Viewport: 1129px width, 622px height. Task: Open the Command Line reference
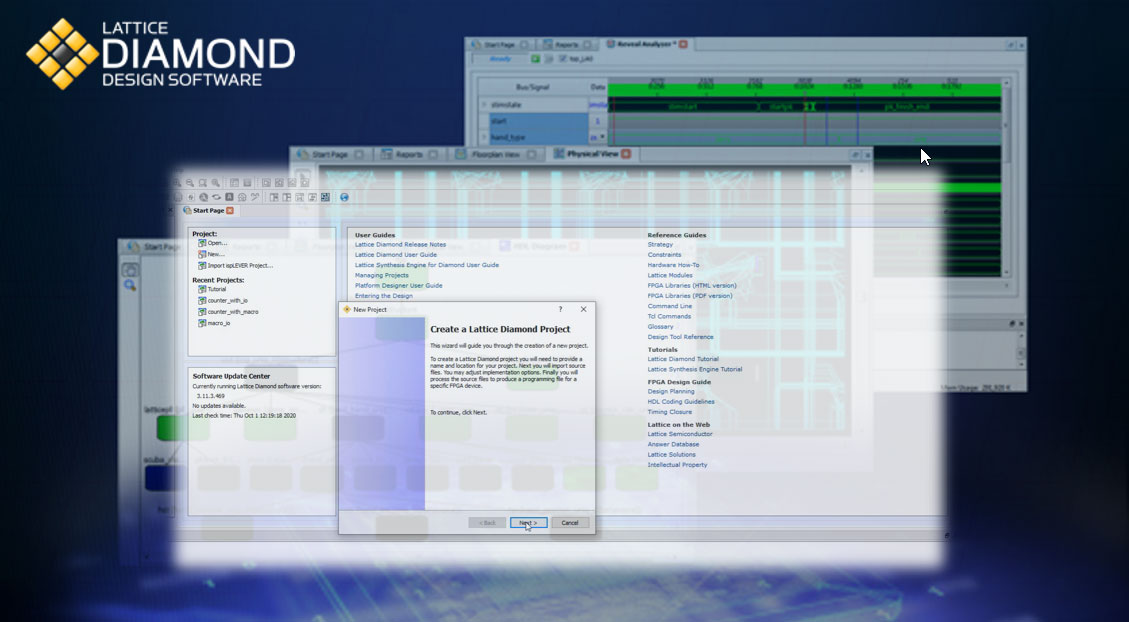click(670, 306)
